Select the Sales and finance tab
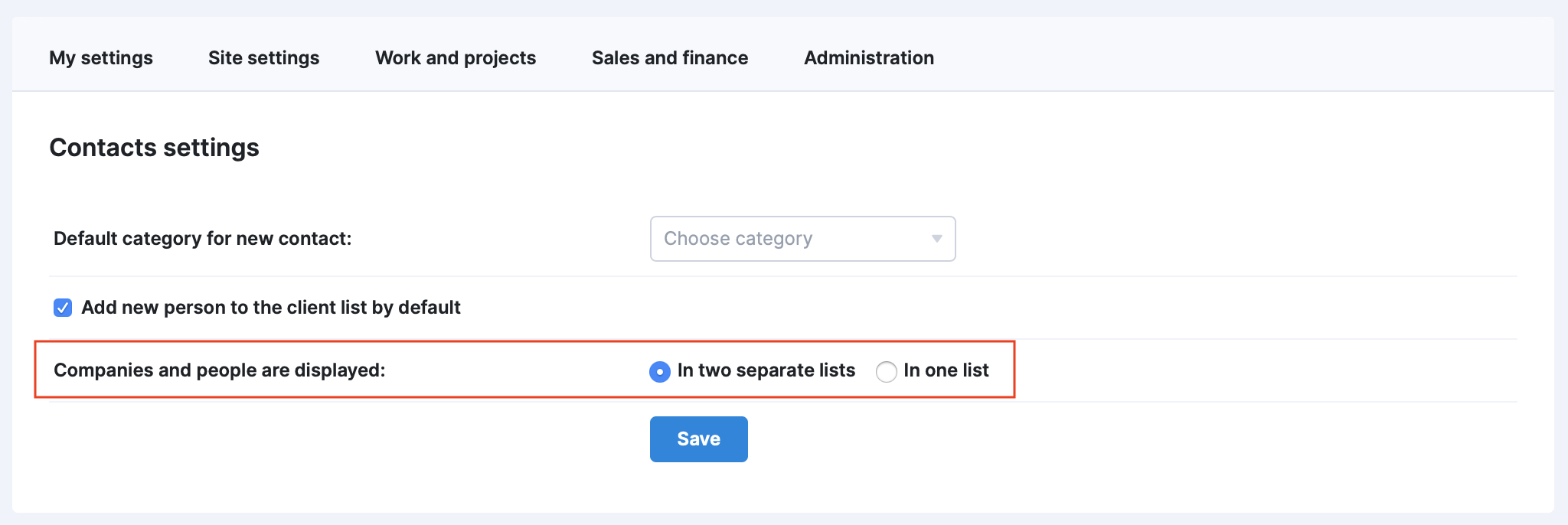The width and height of the screenshot is (1568, 525). click(x=670, y=58)
